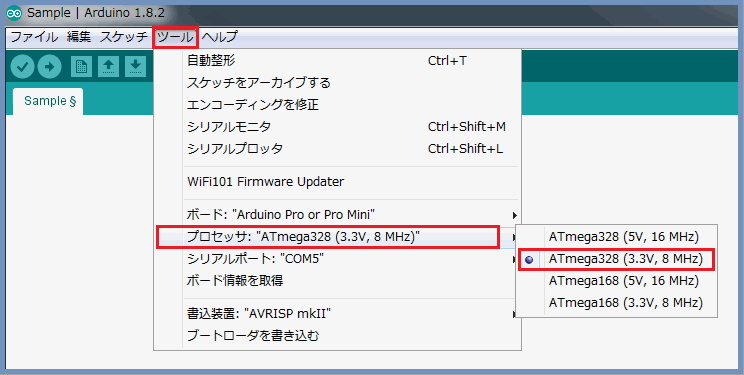Image resolution: width=744 pixels, height=375 pixels.
Task: Click the Verify checkmark toolbar icon
Action: pos(22,67)
